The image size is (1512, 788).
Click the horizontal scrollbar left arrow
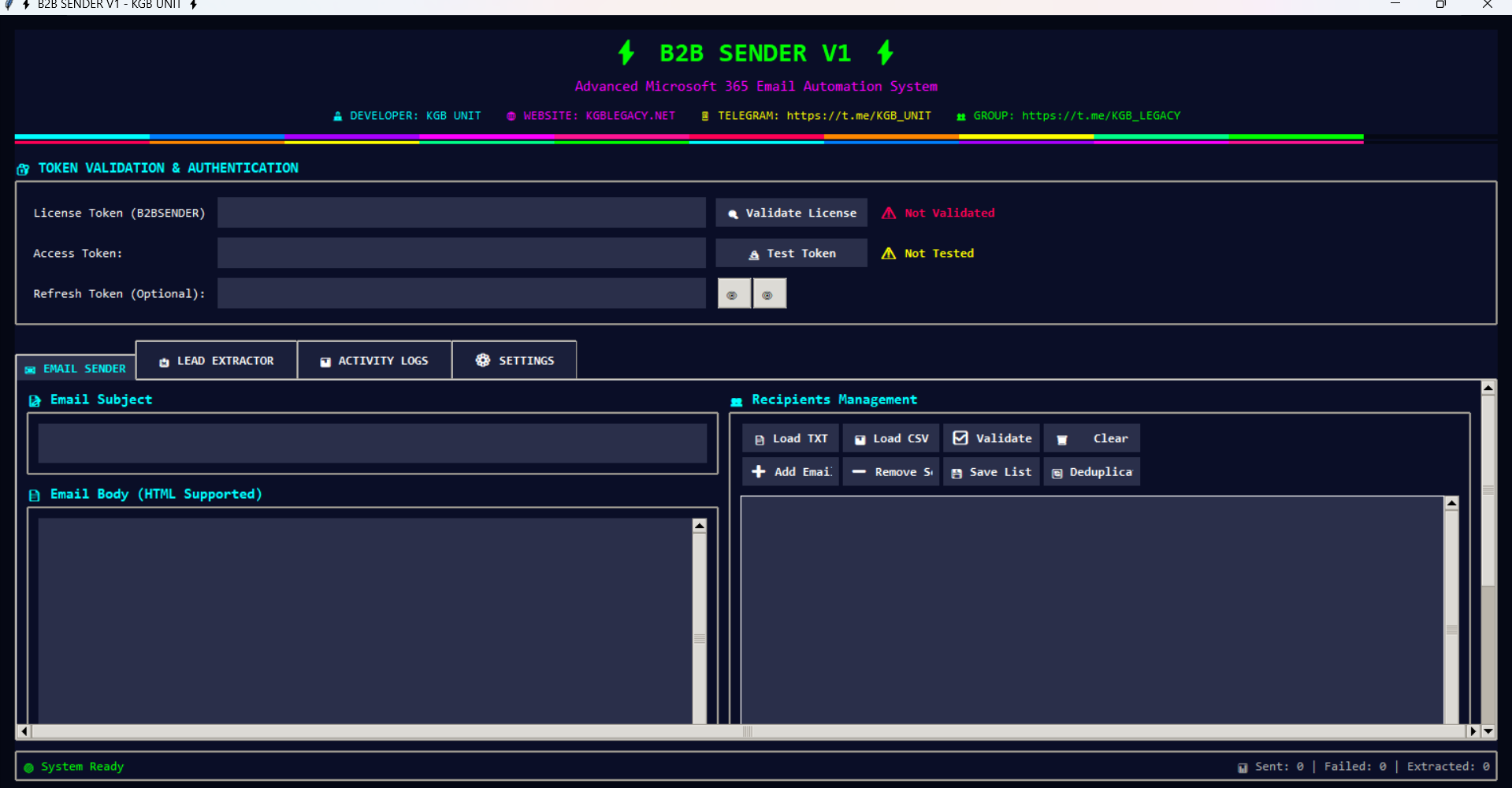24,731
